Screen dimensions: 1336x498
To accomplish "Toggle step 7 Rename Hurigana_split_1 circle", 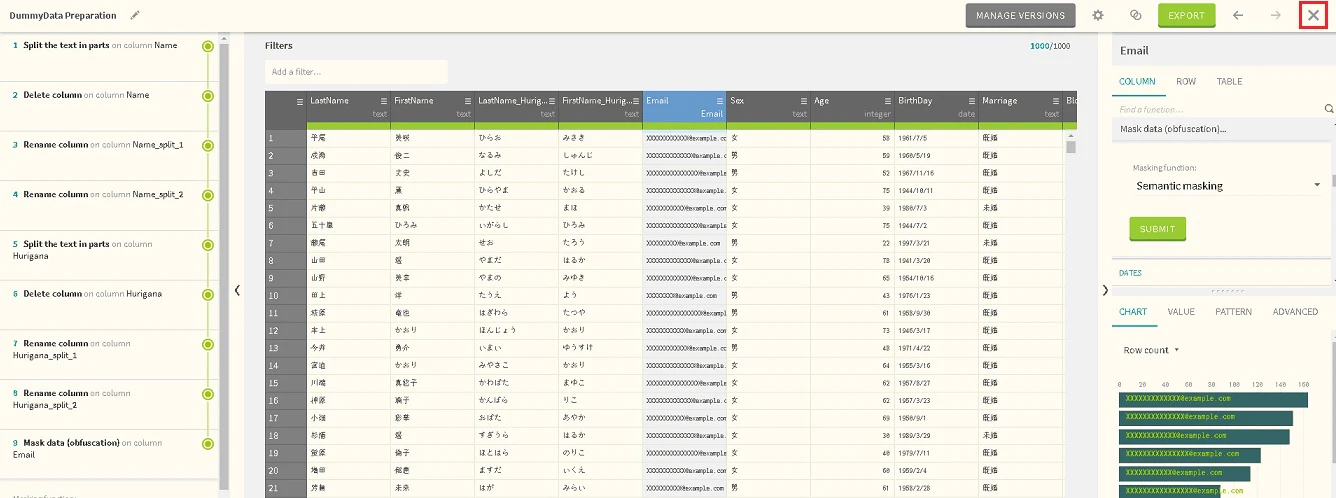I will [208, 344].
